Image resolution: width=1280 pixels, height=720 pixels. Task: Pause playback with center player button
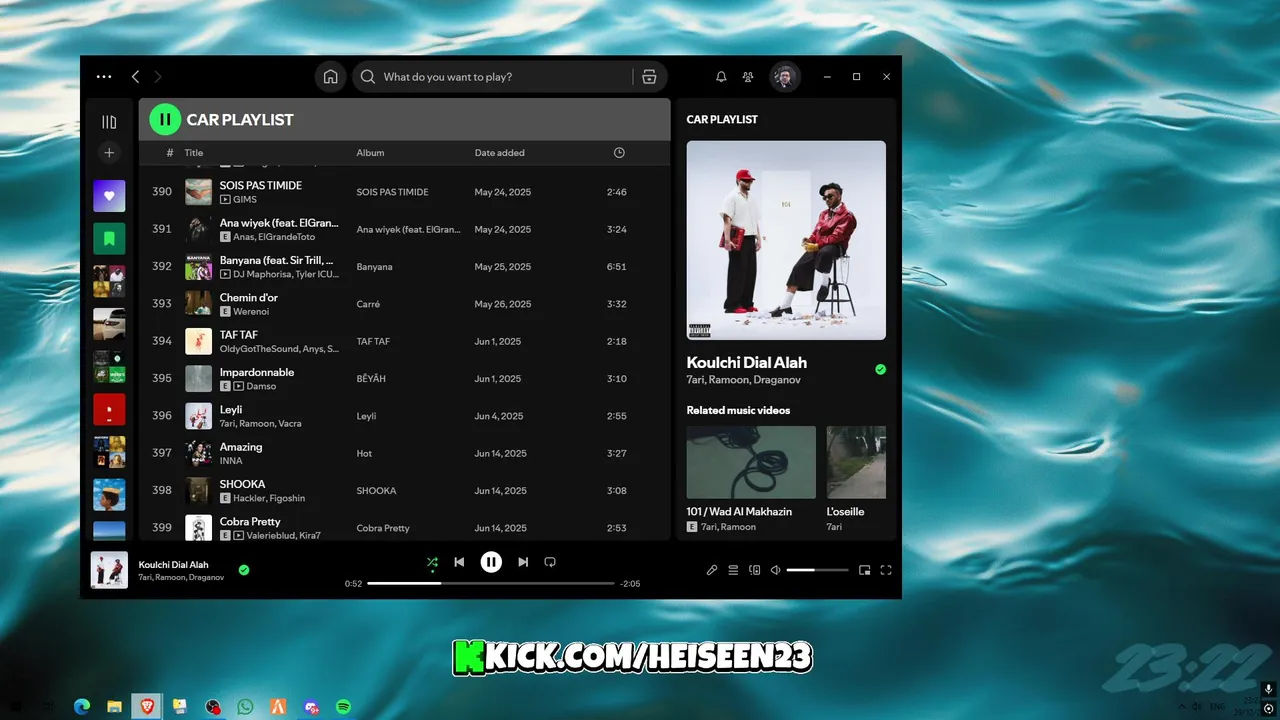(491, 562)
